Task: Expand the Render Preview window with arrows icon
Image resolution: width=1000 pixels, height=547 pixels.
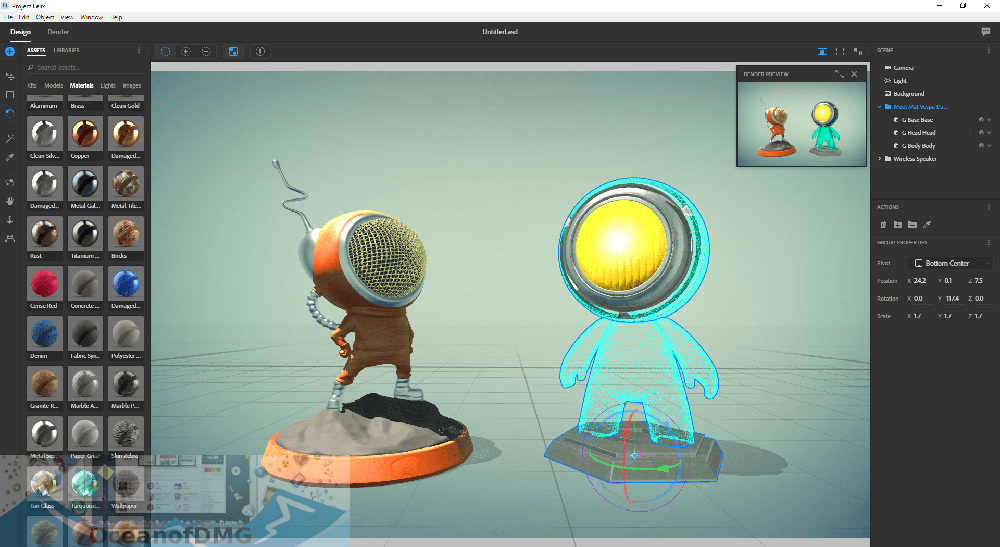Action: pos(839,74)
